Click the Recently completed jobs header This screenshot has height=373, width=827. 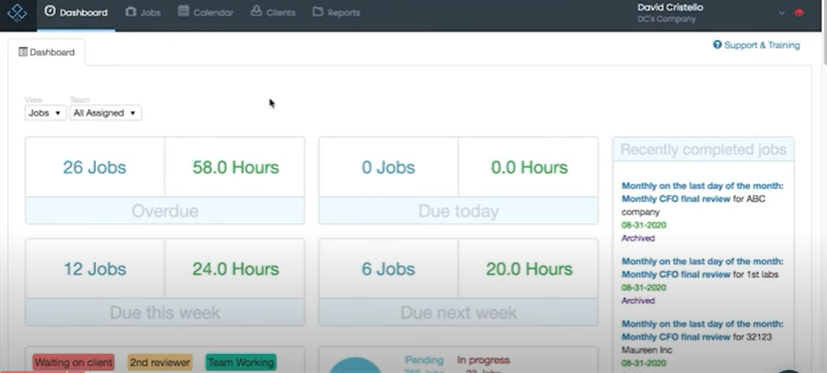(x=703, y=149)
